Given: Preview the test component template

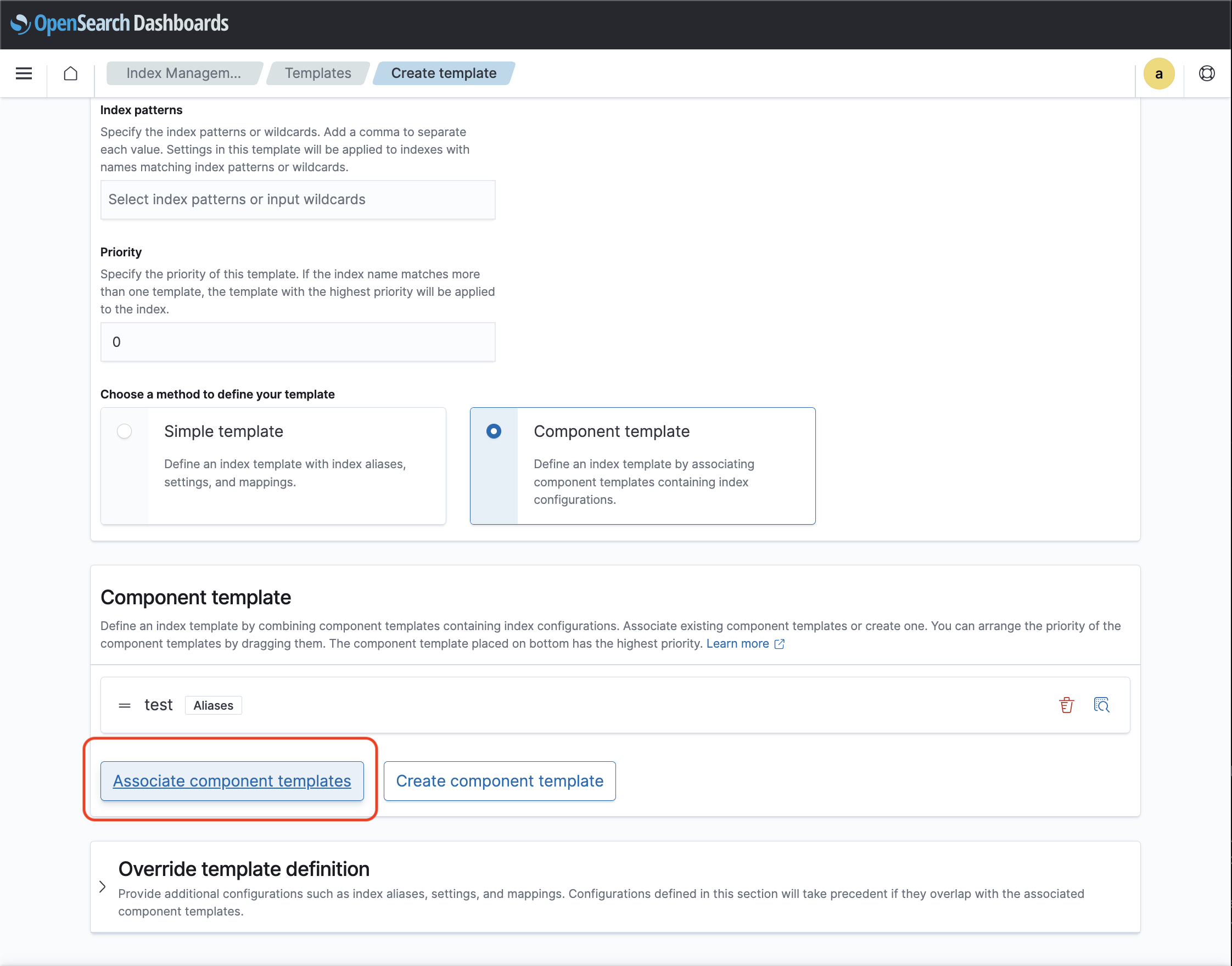Looking at the screenshot, I should [x=1101, y=705].
